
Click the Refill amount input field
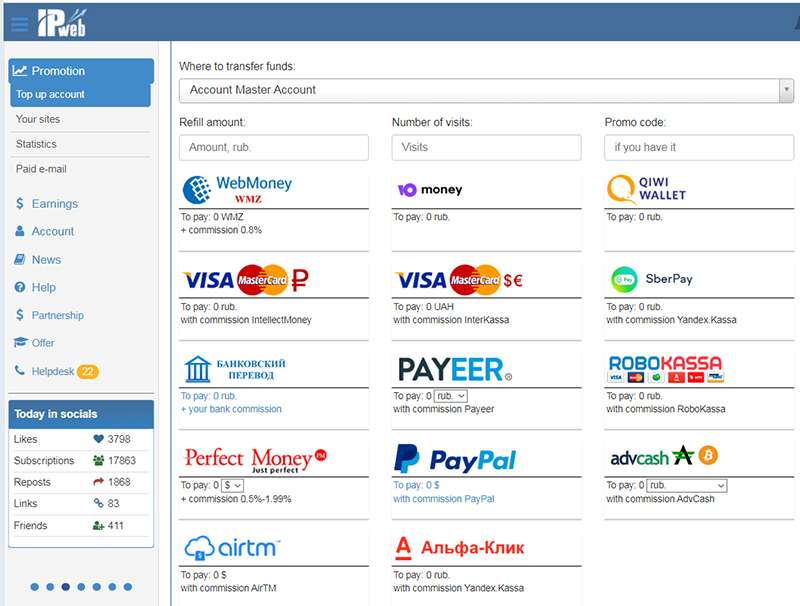pyautogui.click(x=274, y=147)
